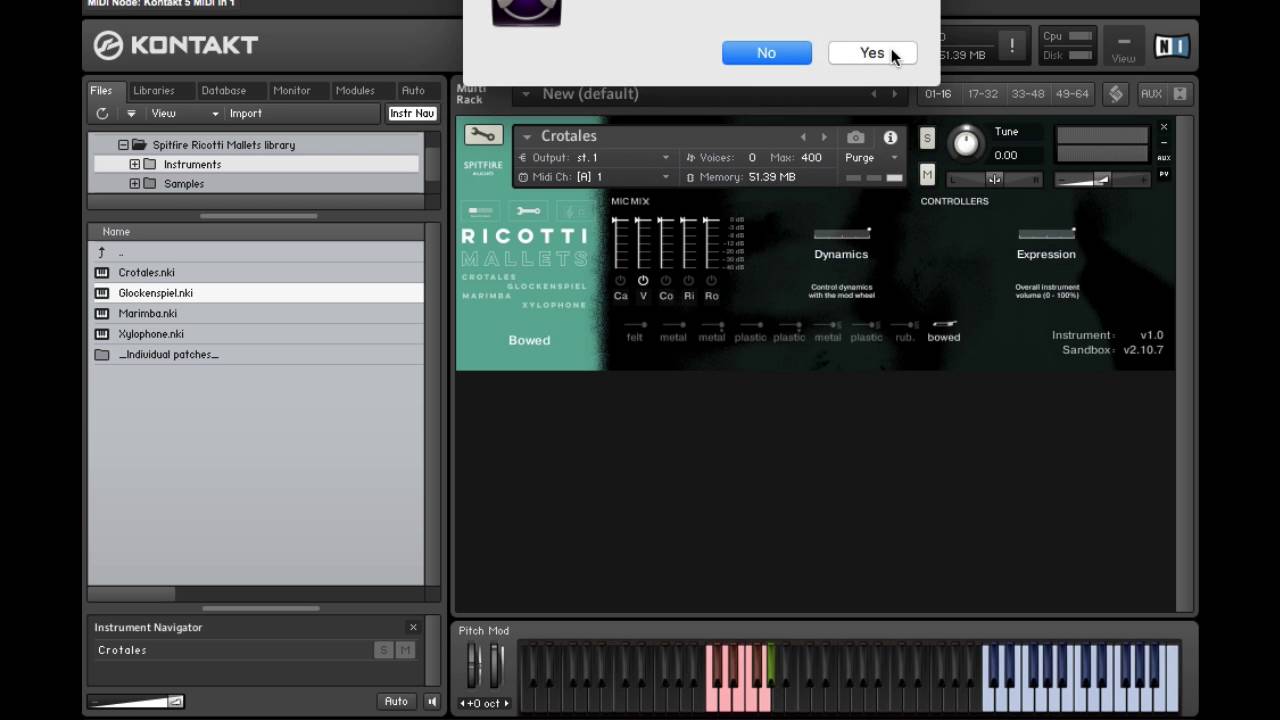Select the rub. articulation icon

[904, 324]
